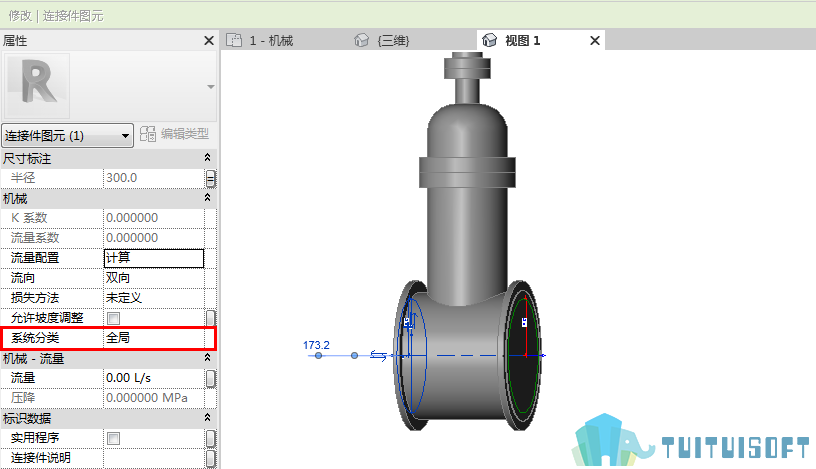The width and height of the screenshot is (816, 469).
Task: Click the 173.2 dimension text
Action: point(316,345)
